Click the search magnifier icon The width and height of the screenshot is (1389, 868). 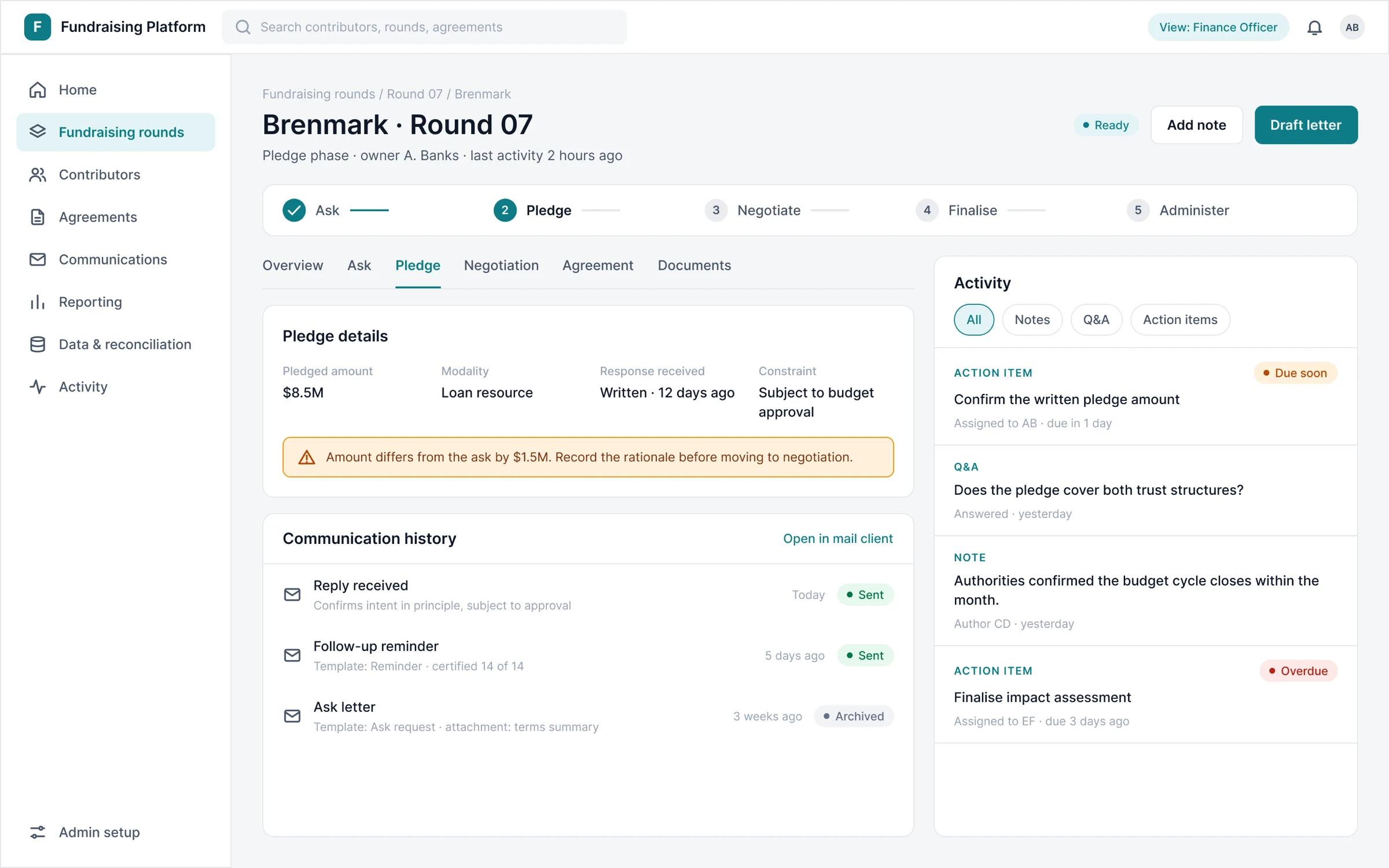[x=243, y=27]
